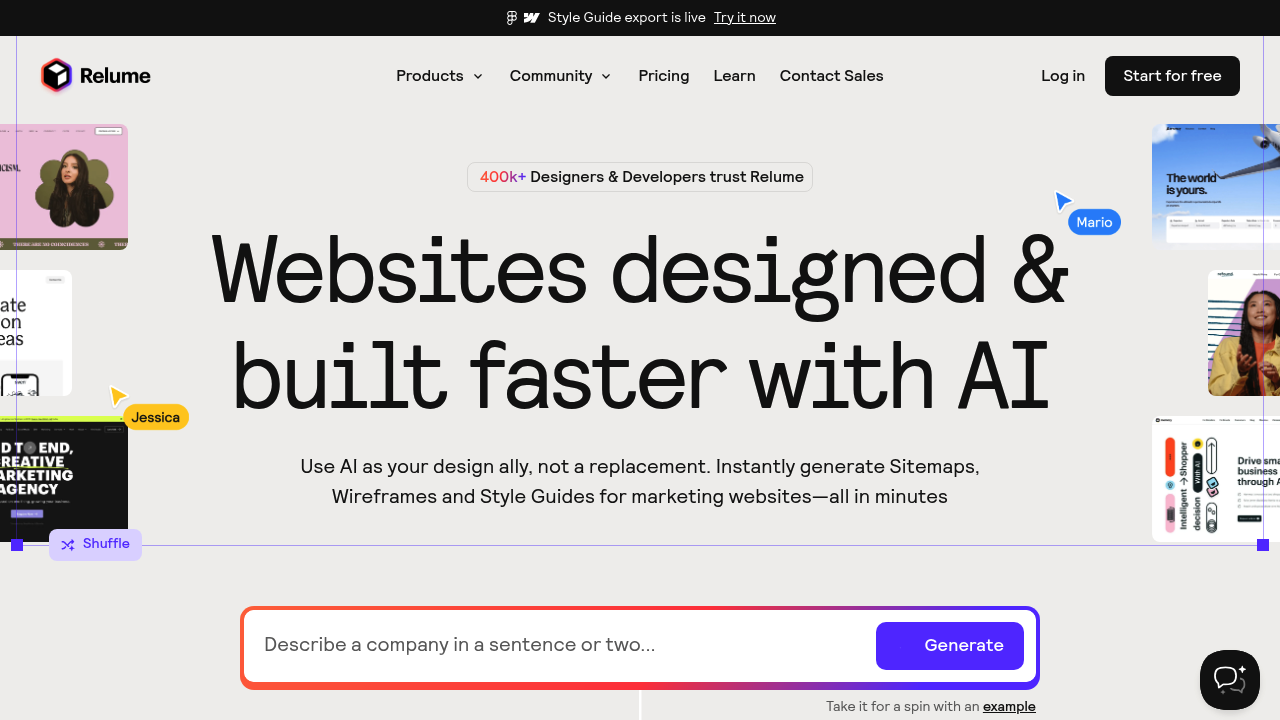The image size is (1280, 720).
Task: Open the Learn page
Action: [734, 76]
